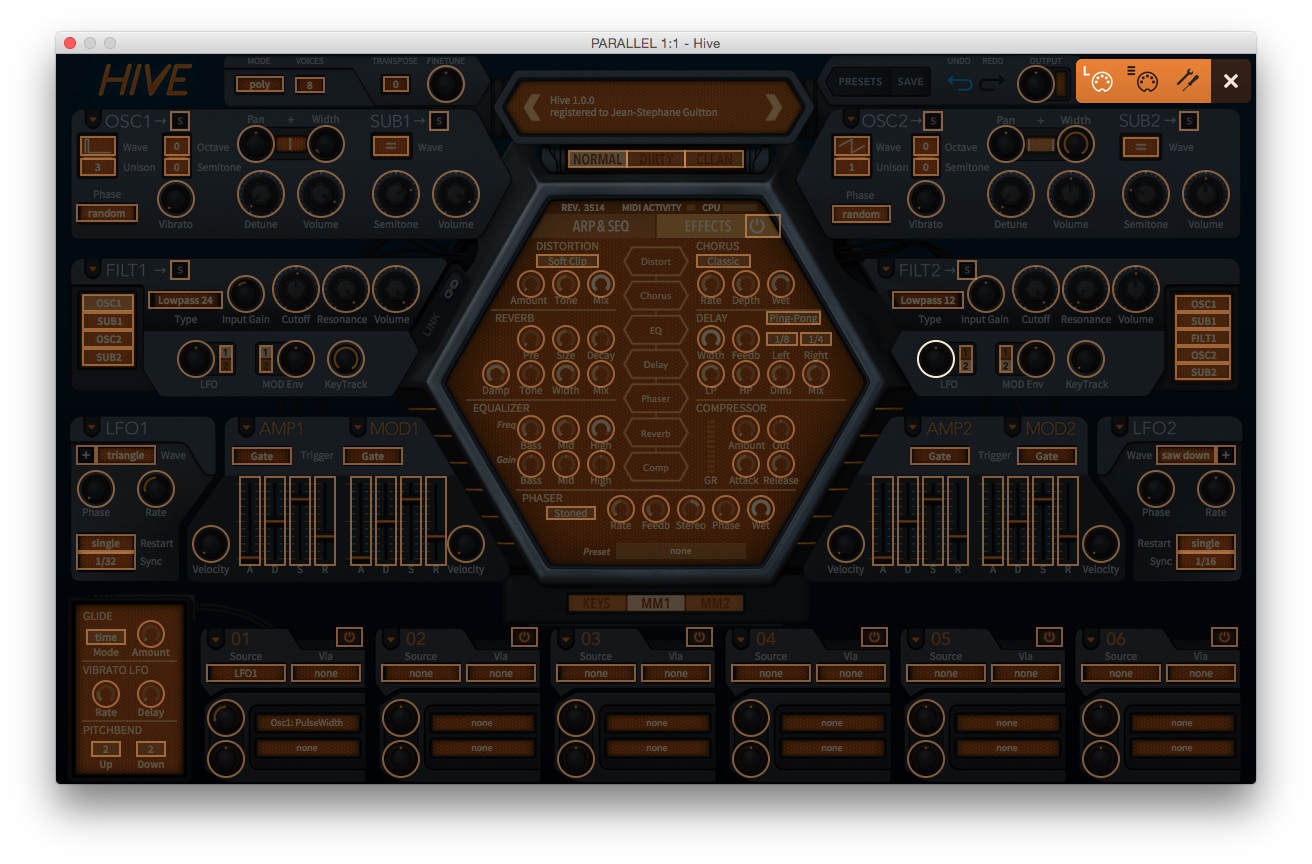
Task: Click the plus button beside LFO2 saw down
Action: pyautogui.click(x=1225, y=455)
